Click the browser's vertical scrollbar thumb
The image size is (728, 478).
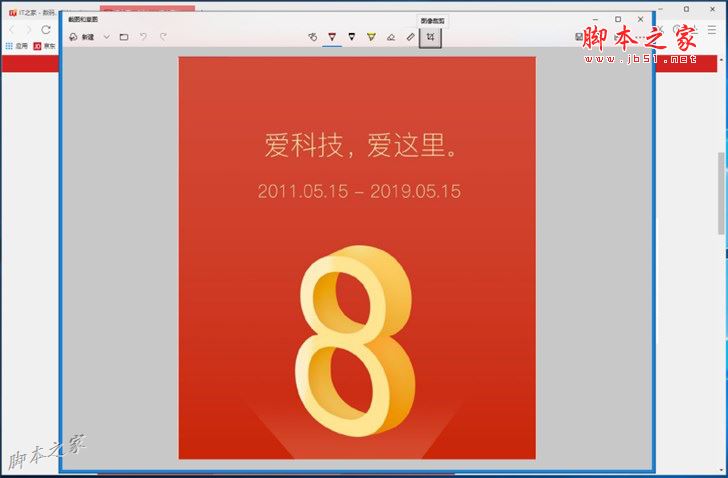pos(722,194)
